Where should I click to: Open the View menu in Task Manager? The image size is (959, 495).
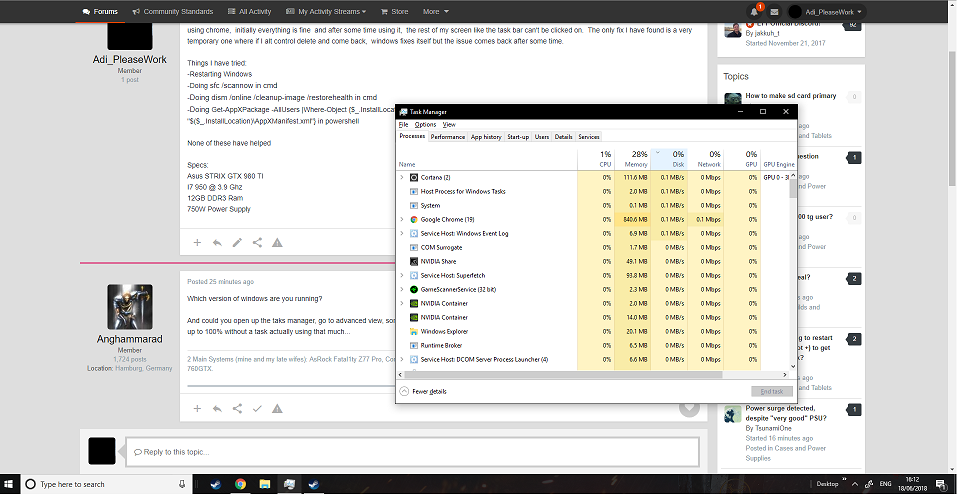[x=449, y=125]
